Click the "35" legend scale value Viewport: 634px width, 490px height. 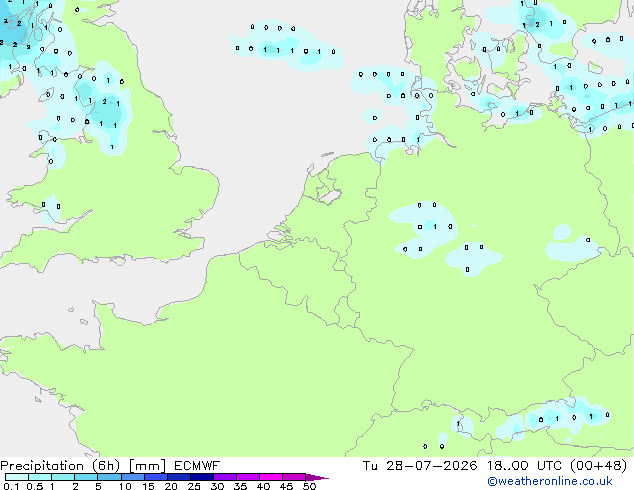tap(240, 486)
